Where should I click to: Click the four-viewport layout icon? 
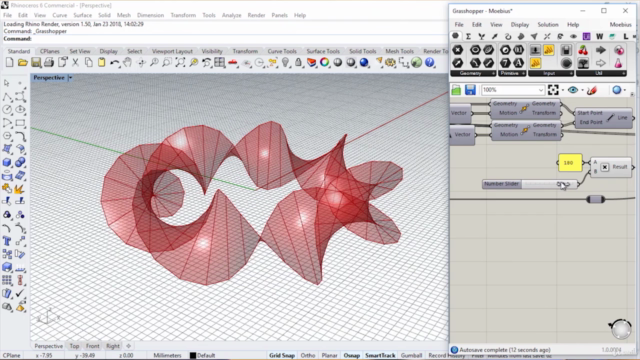[x=220, y=62]
